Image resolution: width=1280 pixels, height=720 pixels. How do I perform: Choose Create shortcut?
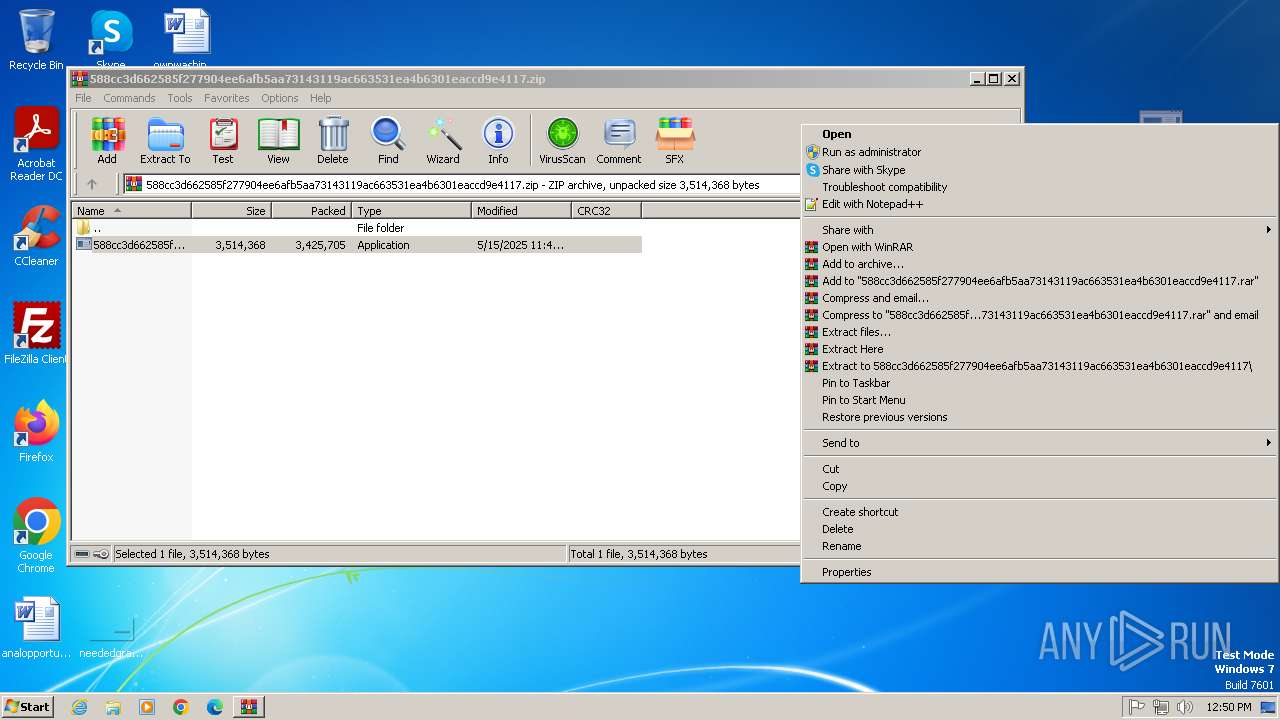click(x=1040, y=512)
